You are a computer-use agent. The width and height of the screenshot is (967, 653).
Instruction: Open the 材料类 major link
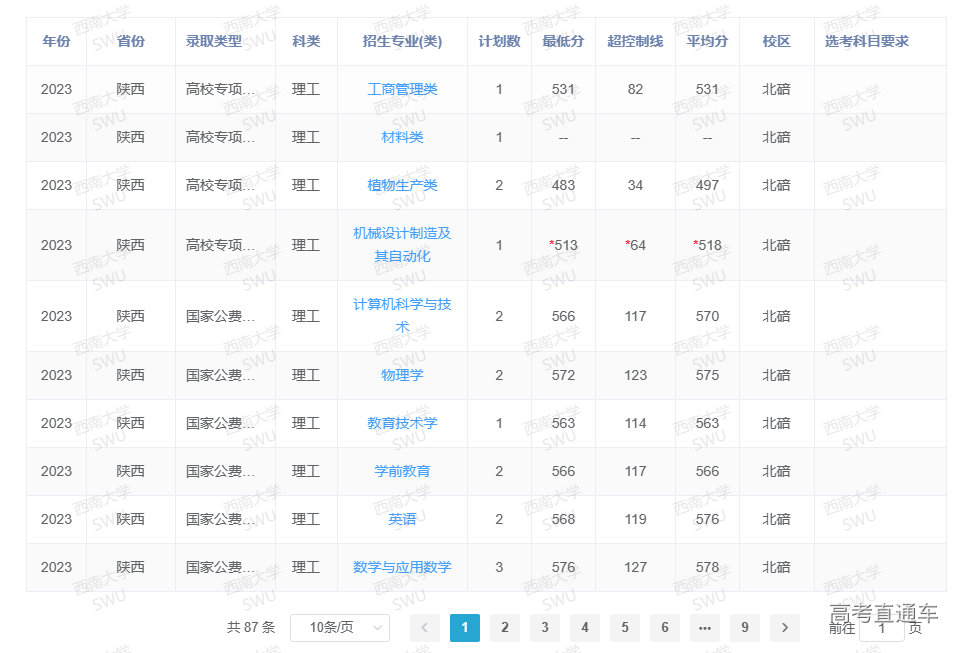402,137
